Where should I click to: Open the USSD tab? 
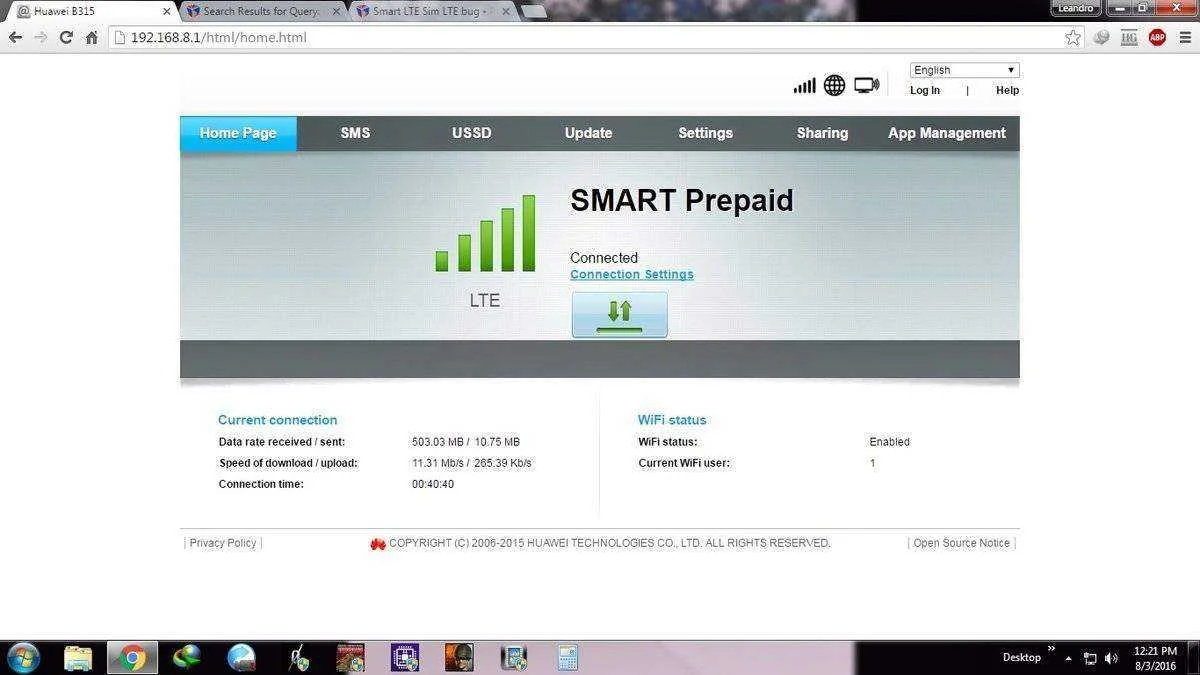472,133
